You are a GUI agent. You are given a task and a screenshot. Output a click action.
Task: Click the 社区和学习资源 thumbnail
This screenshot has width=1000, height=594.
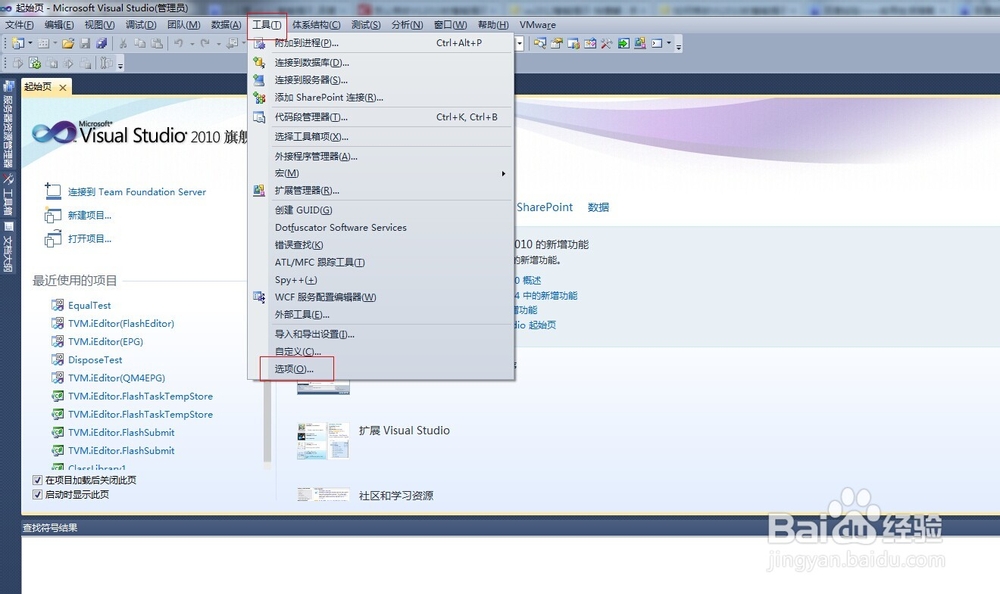pos(323,494)
